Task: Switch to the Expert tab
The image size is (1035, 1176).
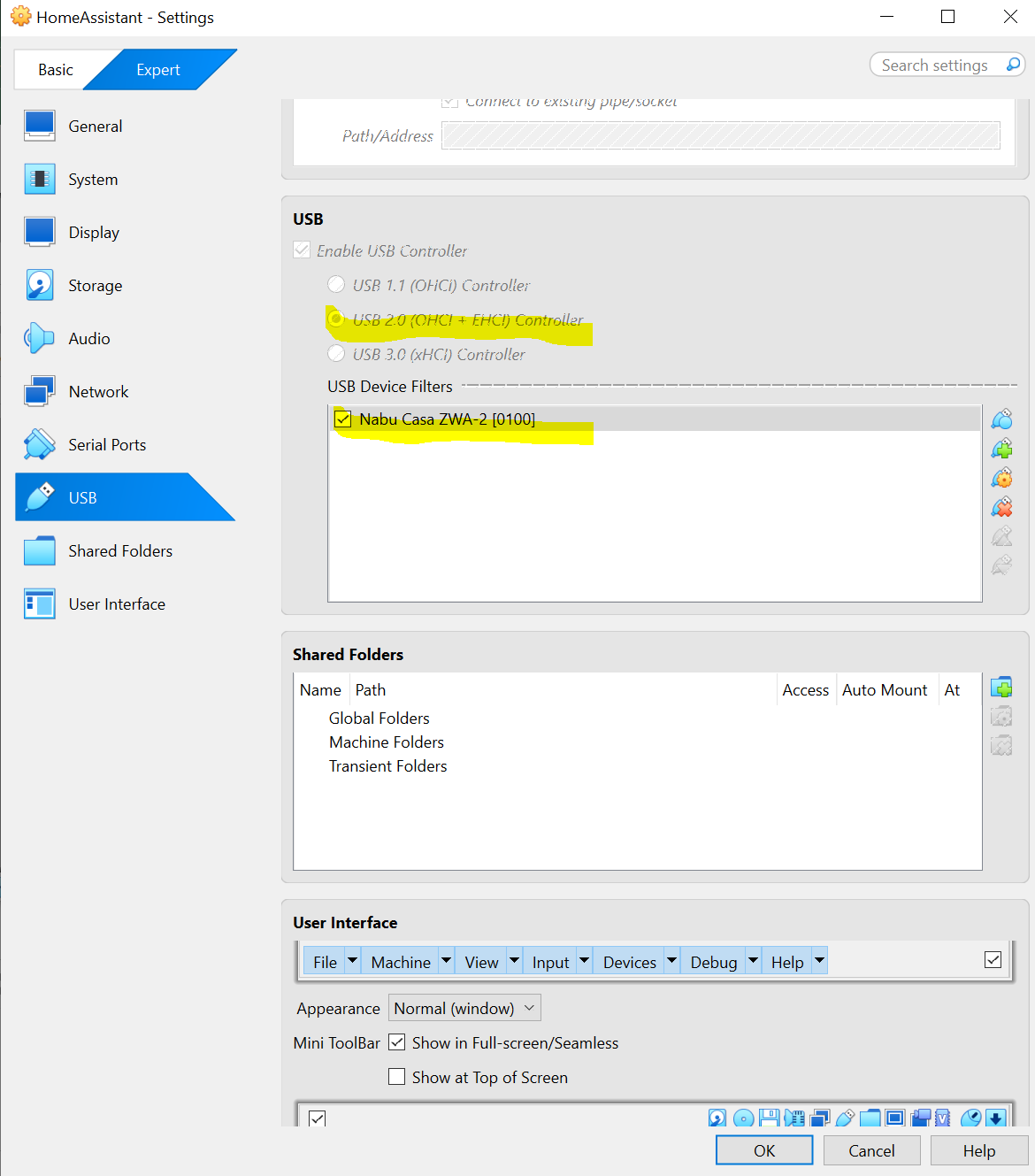Action: (x=158, y=70)
